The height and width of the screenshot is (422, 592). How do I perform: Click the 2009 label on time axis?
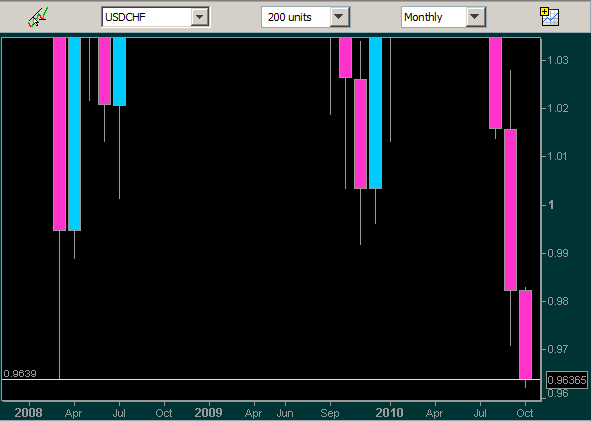tap(208, 413)
